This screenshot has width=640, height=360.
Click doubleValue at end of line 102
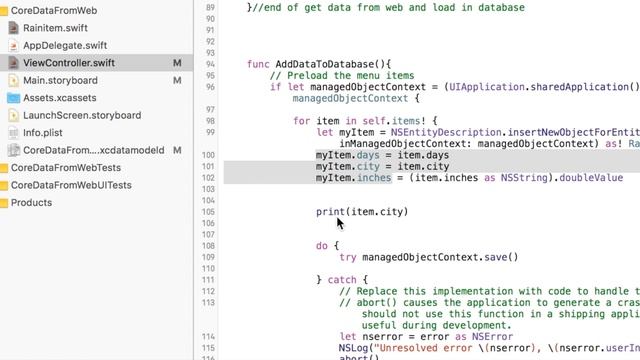click(591, 178)
